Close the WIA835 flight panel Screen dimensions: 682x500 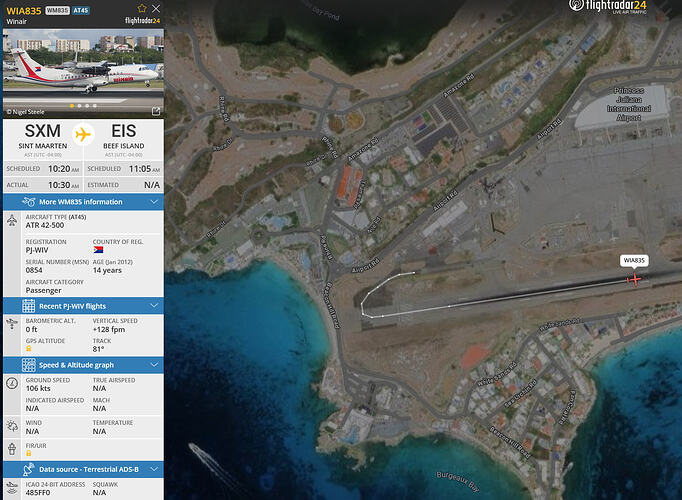(156, 8)
